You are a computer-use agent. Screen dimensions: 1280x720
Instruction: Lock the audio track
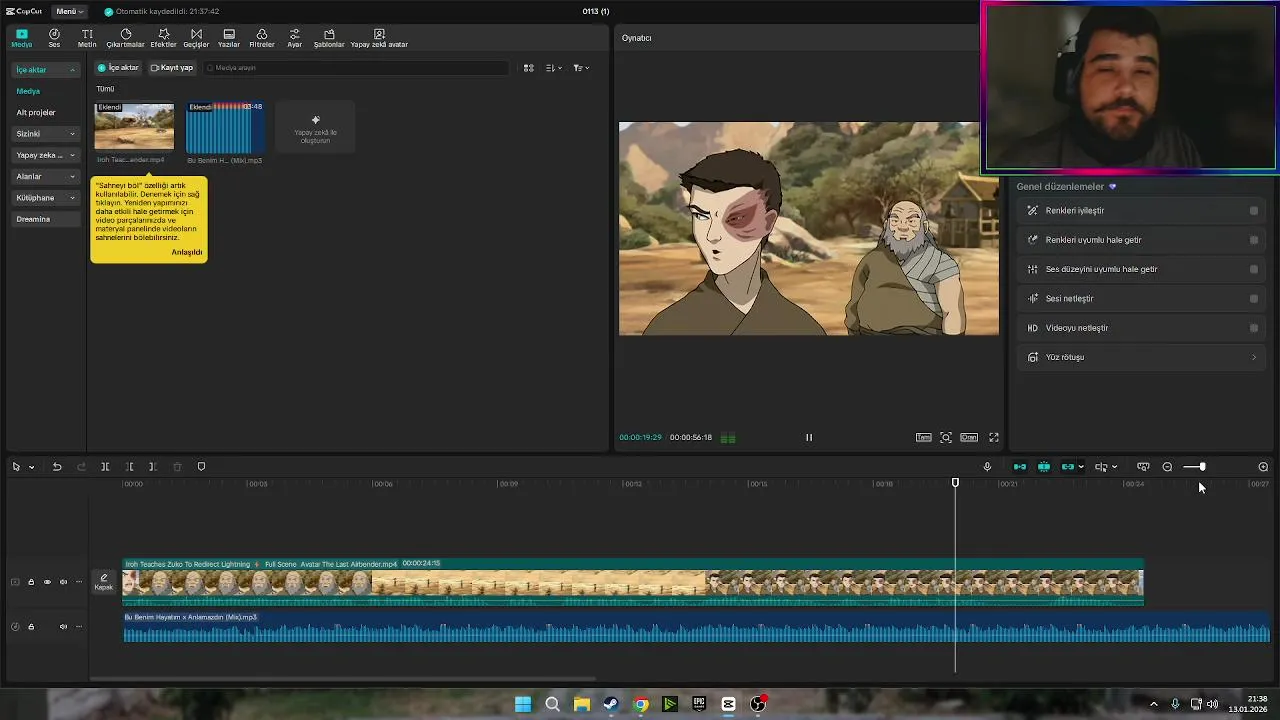pyautogui.click(x=31, y=627)
